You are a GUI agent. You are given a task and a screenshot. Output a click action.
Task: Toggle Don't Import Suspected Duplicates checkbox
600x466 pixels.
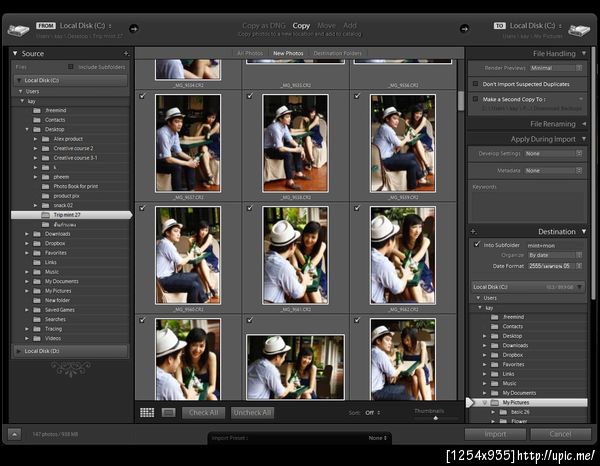tap(476, 84)
